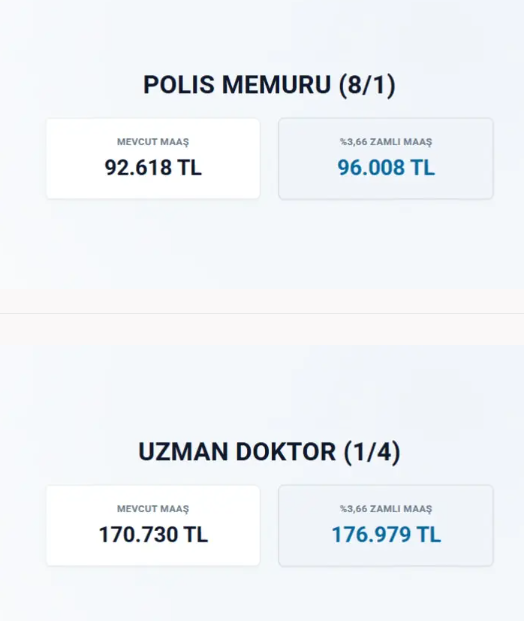Click the 170.730 TL salary amount

153,534
